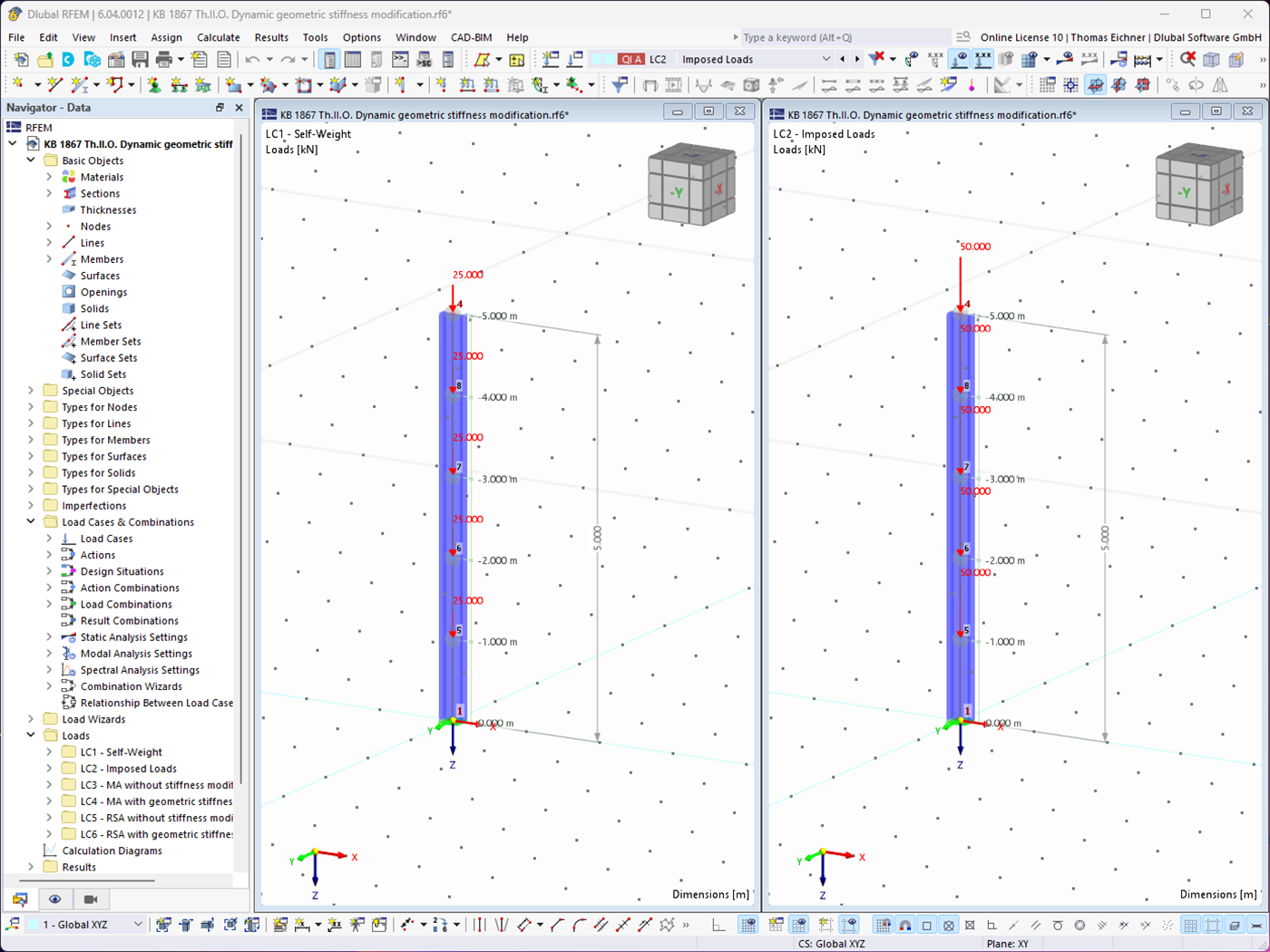
Task: Create a new model with the toolbar icon
Action: tap(22, 60)
